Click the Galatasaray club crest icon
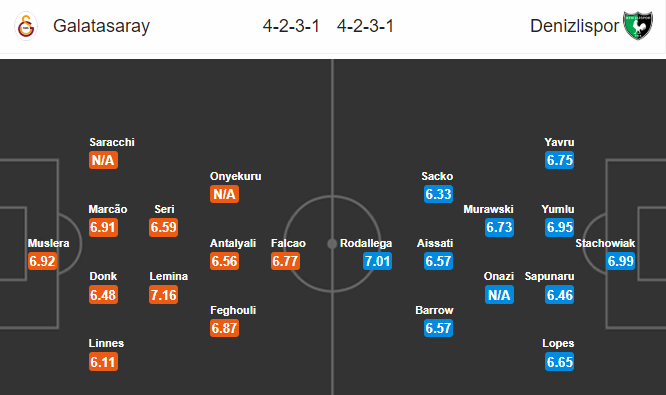Viewport: 666px width, 395px height. click(x=26, y=26)
